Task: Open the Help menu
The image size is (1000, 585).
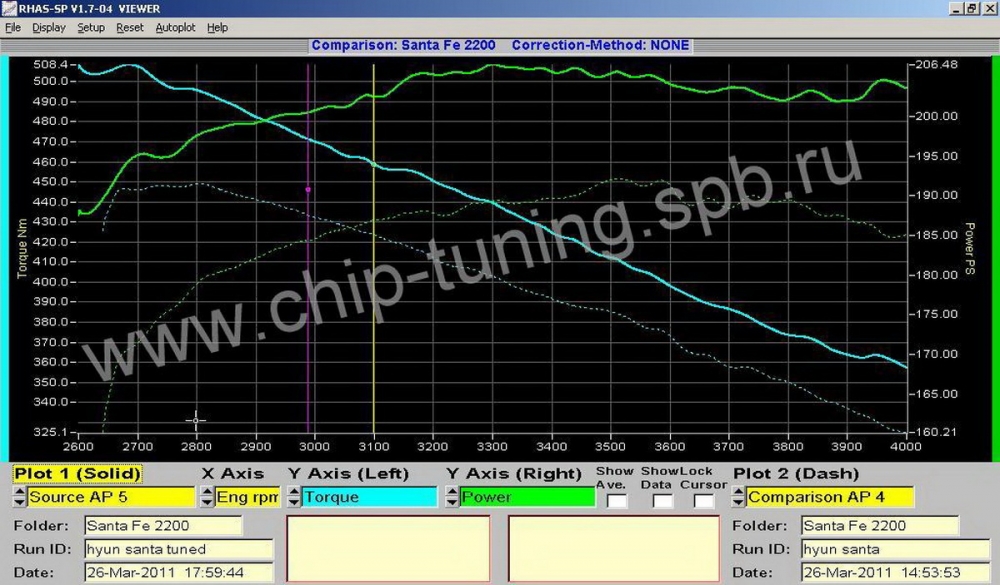Action: 217,28
